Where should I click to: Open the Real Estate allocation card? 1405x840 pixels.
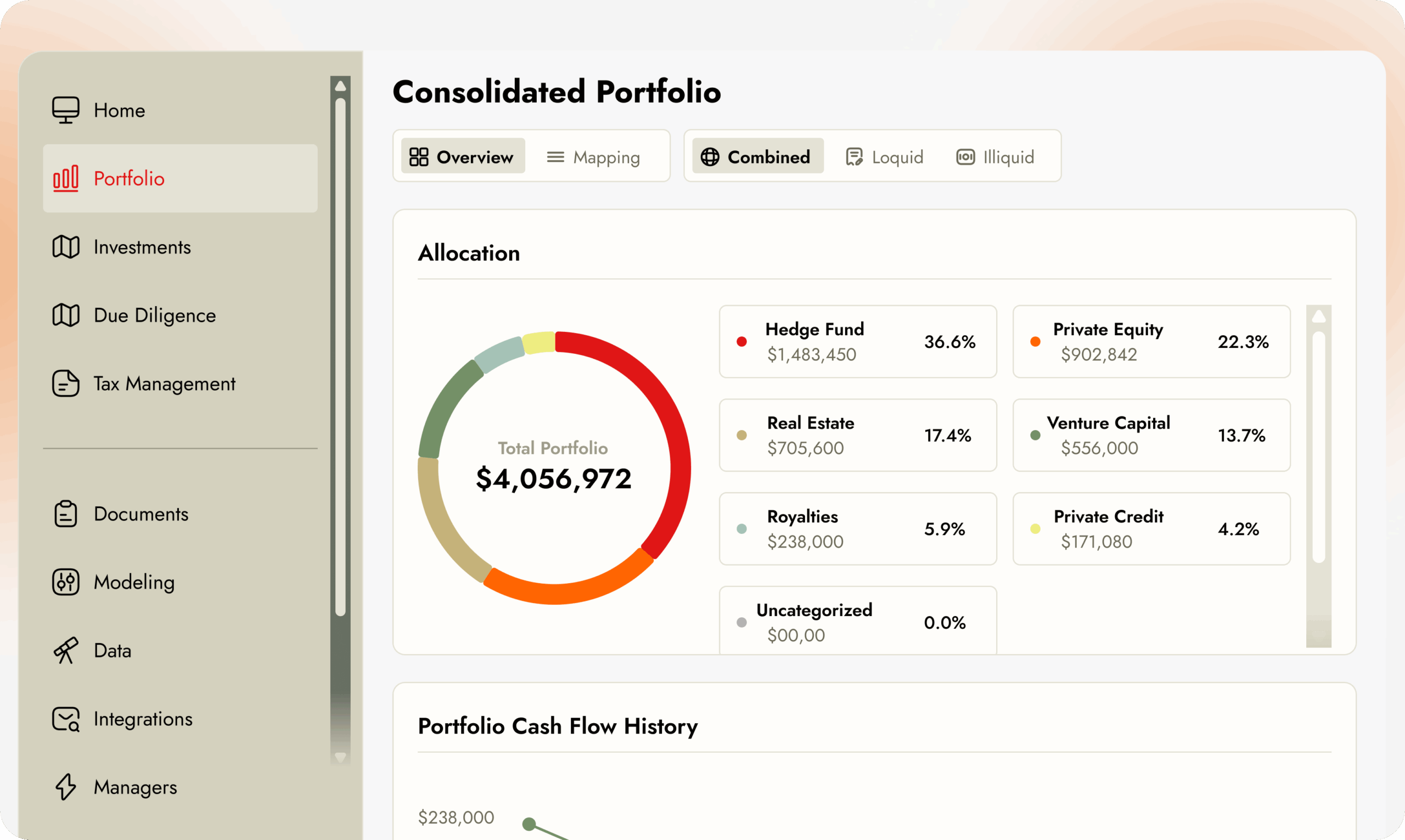pos(858,435)
